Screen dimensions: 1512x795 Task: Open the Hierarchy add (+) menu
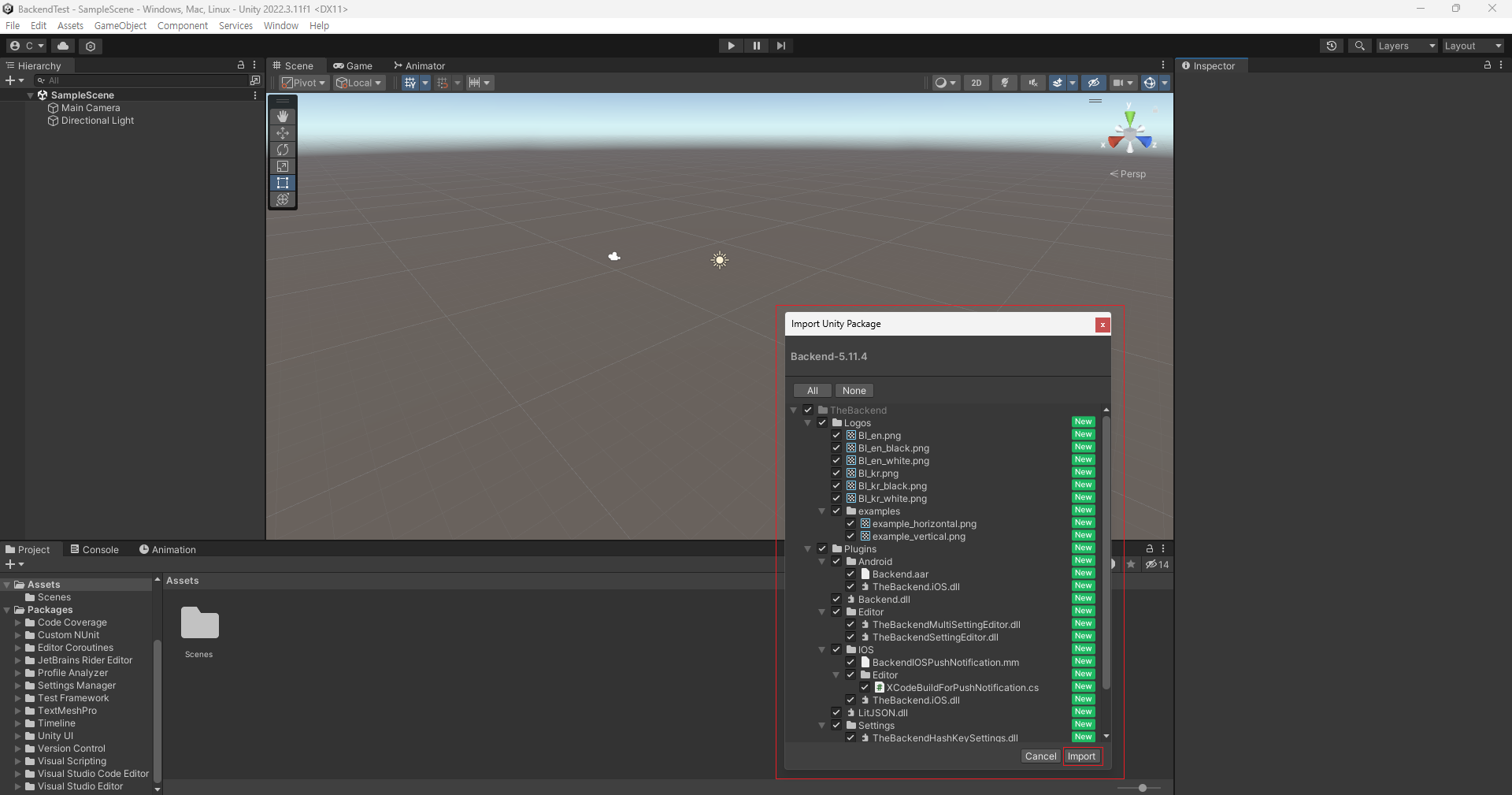(x=14, y=80)
